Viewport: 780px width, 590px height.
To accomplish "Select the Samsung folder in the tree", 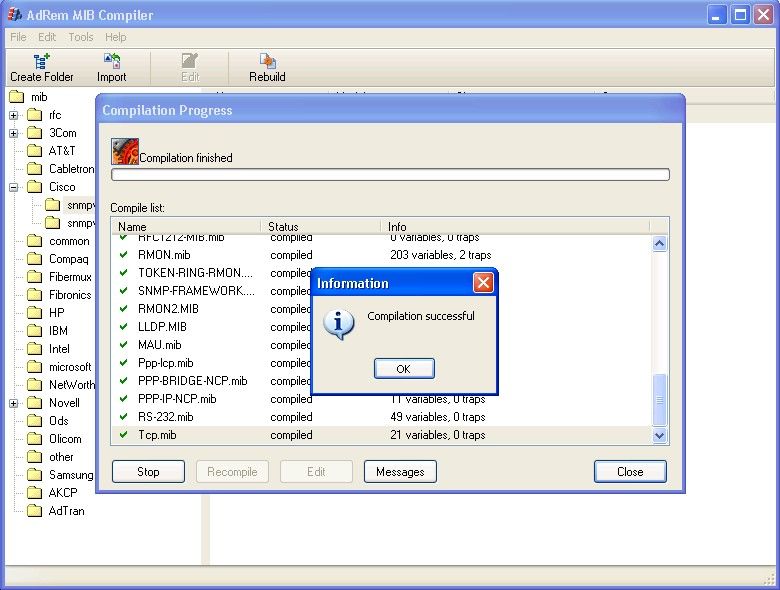I will tap(70, 475).
